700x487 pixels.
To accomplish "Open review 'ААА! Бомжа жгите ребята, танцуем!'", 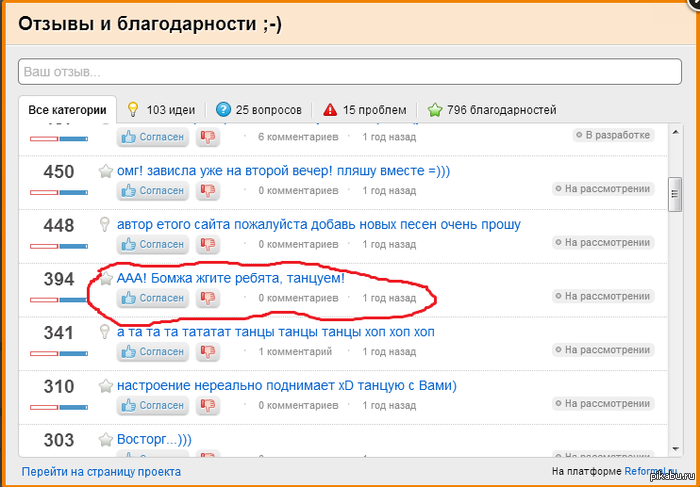I will [x=230, y=278].
